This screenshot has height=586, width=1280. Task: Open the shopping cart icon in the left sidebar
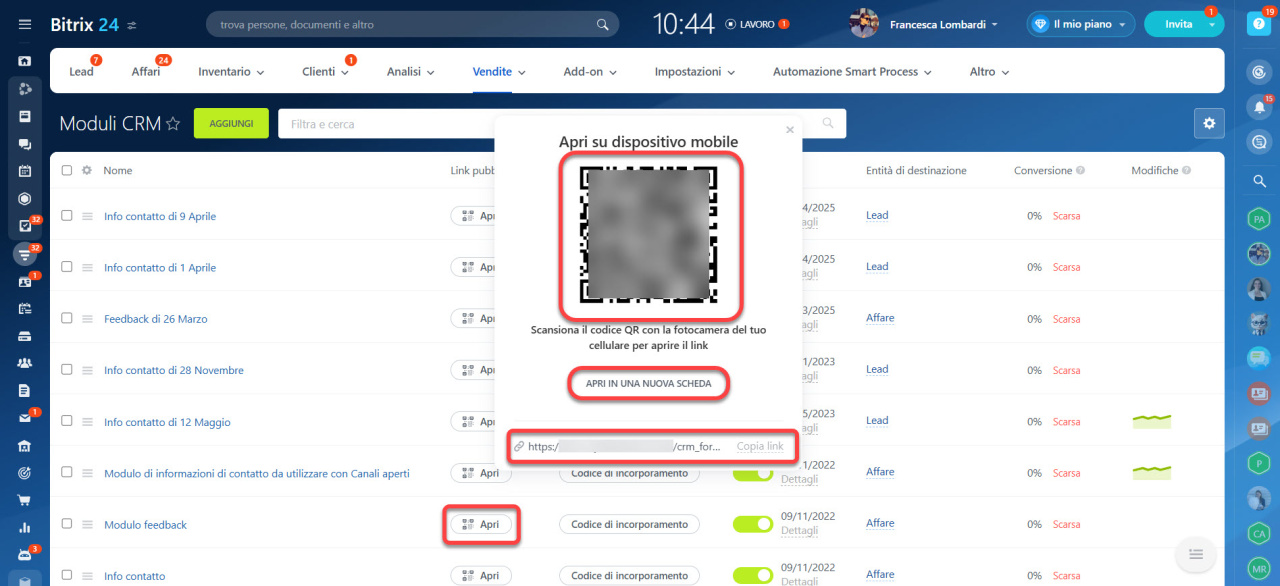point(25,500)
